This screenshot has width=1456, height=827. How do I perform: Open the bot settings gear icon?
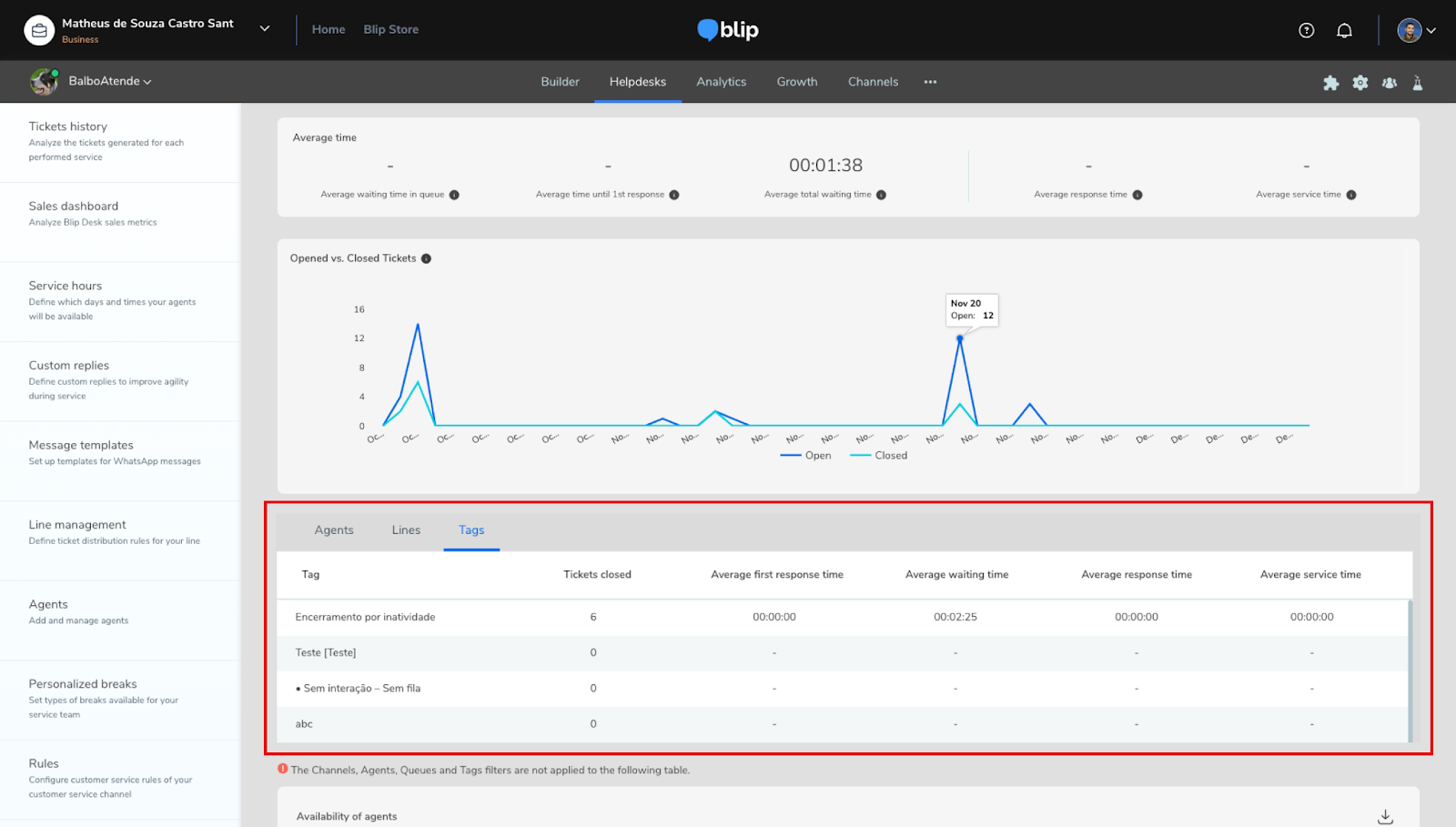[x=1360, y=83]
